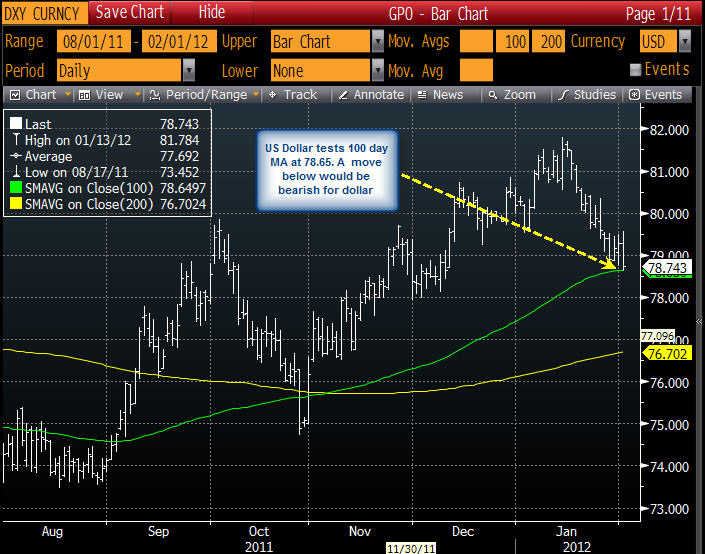
Task: Activate the Track crosshair tool
Action: (272, 95)
